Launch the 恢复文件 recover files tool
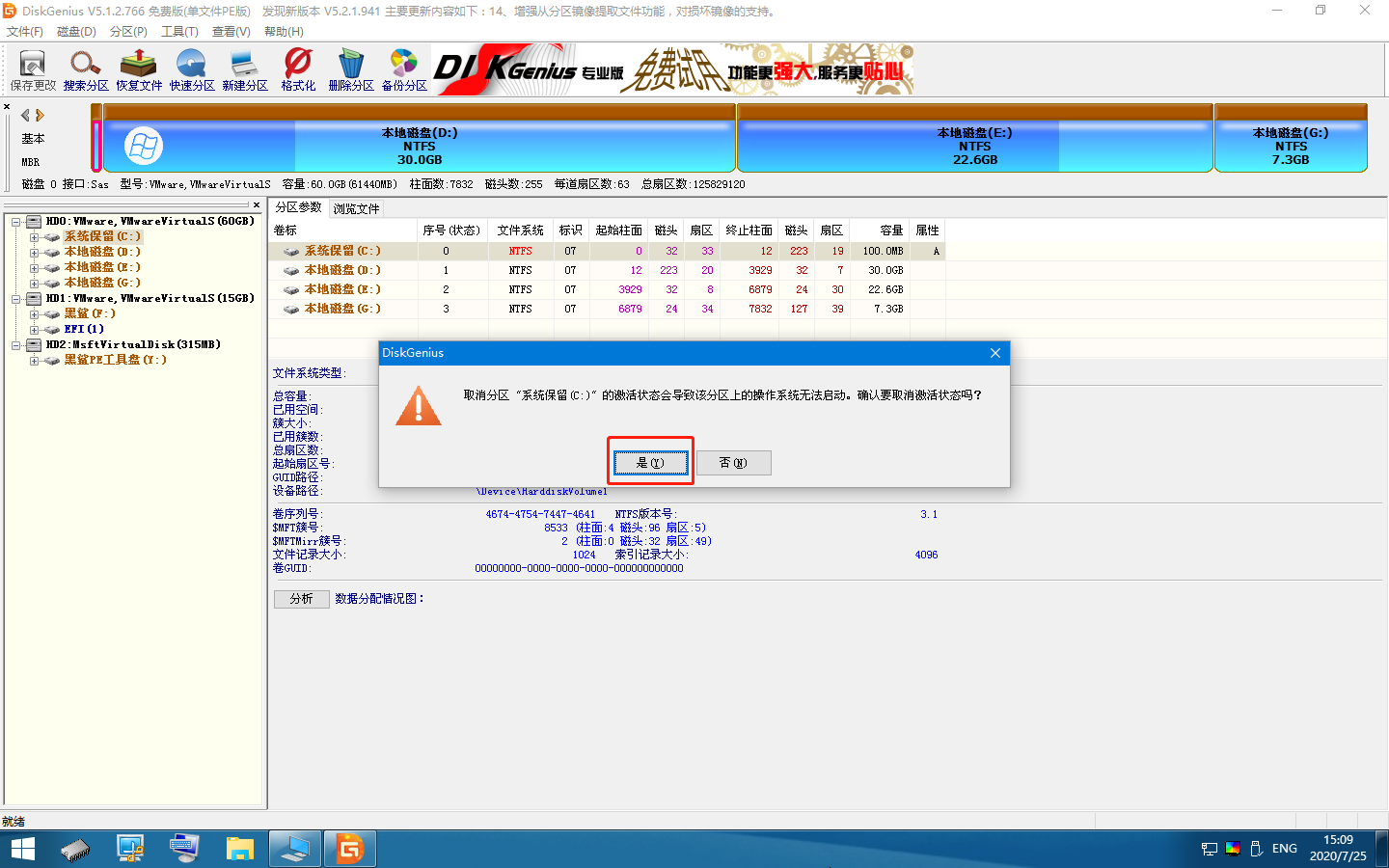Viewport: 1389px width, 868px height. [x=139, y=70]
